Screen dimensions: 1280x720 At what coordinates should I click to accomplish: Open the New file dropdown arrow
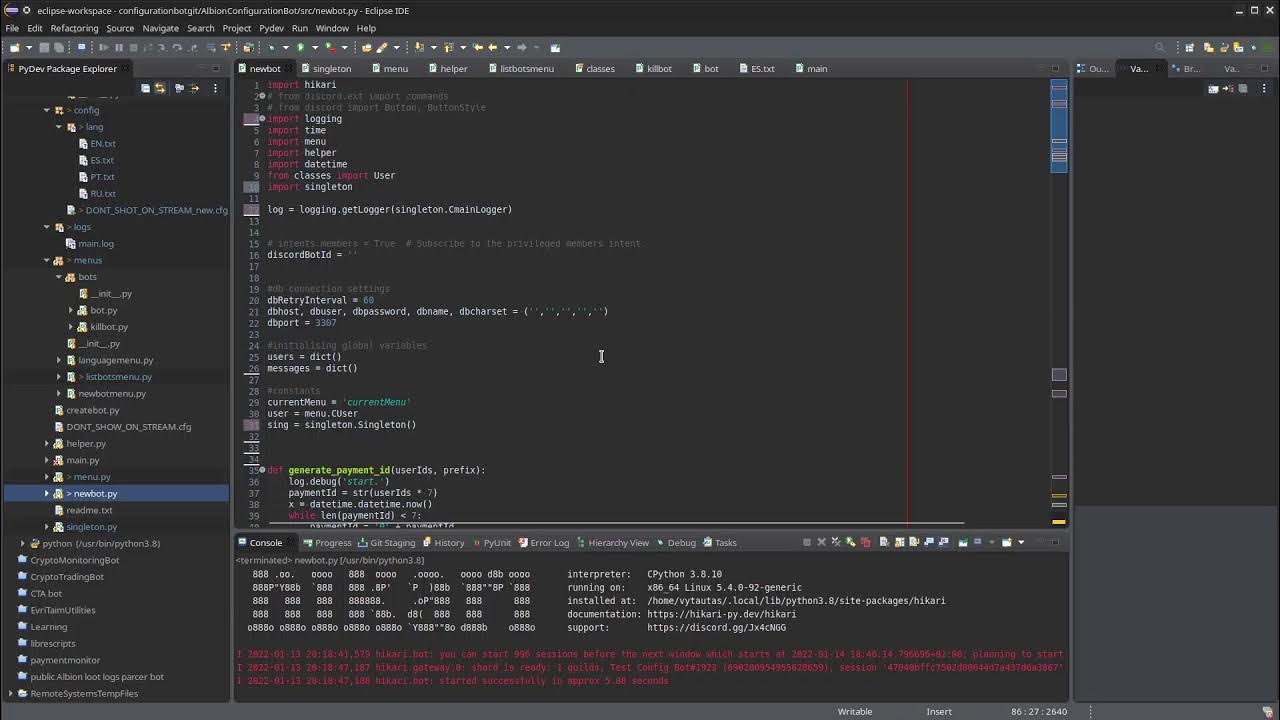coord(29,47)
